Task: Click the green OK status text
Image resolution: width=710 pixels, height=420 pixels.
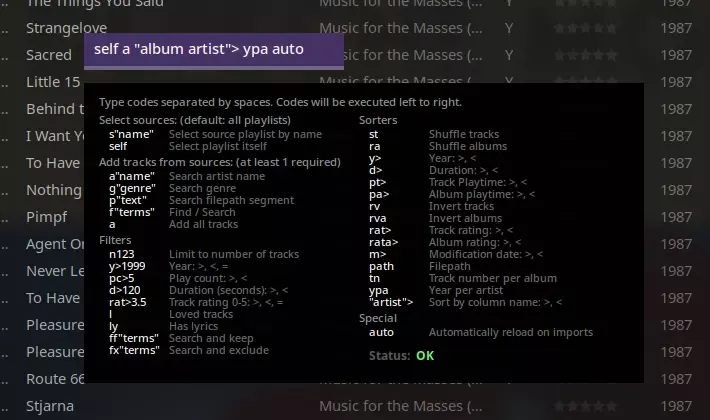Action: (x=425, y=356)
